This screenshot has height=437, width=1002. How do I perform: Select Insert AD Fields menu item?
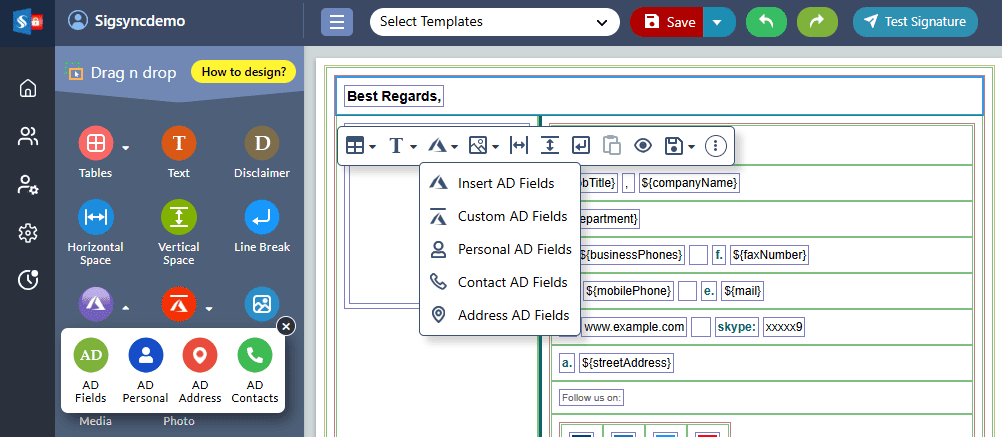[x=500, y=183]
